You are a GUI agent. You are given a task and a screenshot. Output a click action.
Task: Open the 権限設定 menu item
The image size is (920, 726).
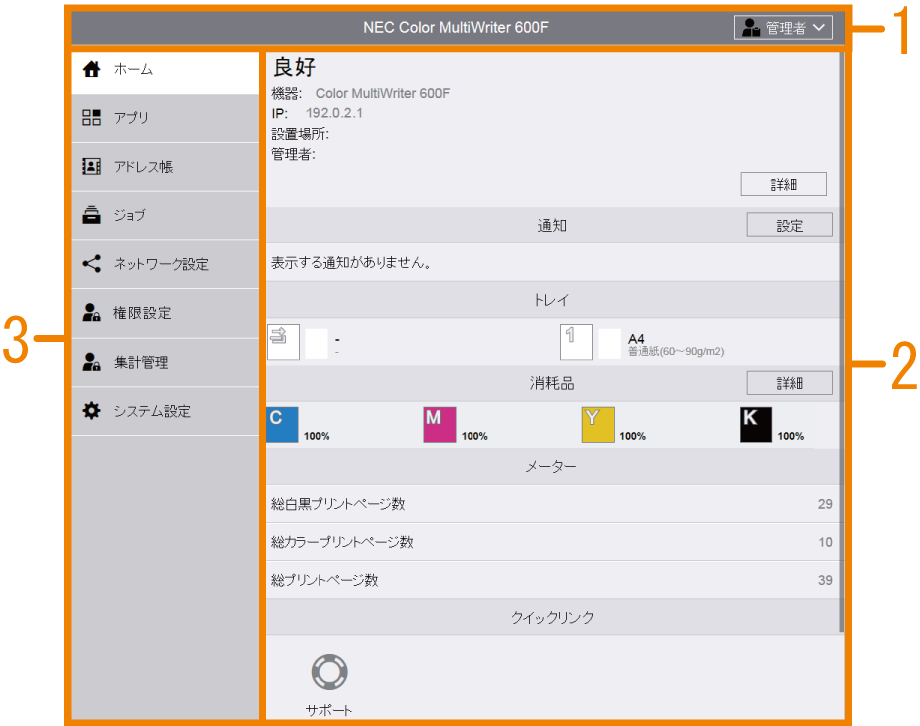pyautogui.click(x=142, y=313)
